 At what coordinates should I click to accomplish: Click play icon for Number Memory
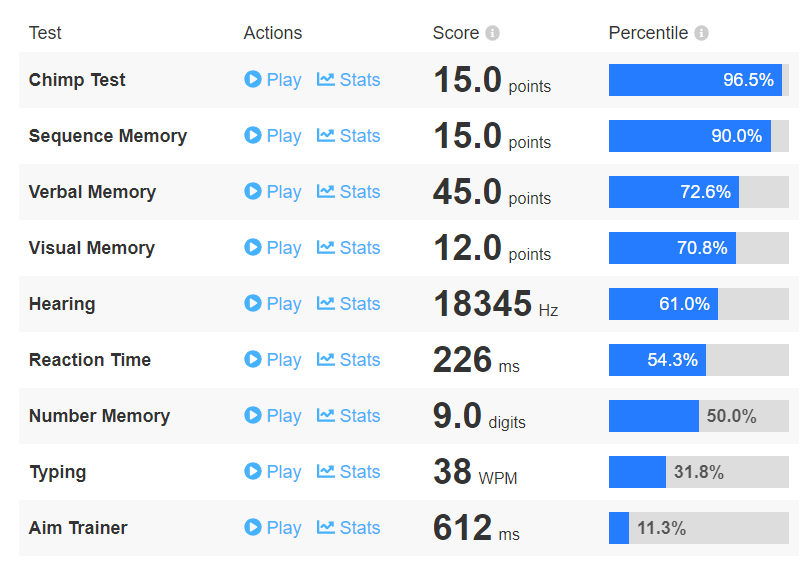pyautogui.click(x=253, y=415)
